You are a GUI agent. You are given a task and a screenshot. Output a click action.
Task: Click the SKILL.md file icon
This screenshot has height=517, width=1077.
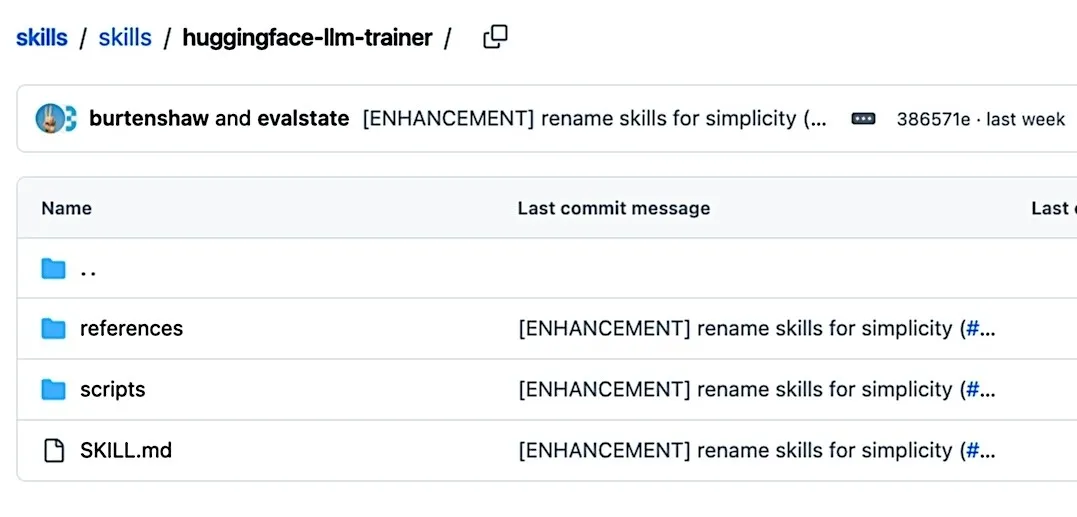pos(53,450)
